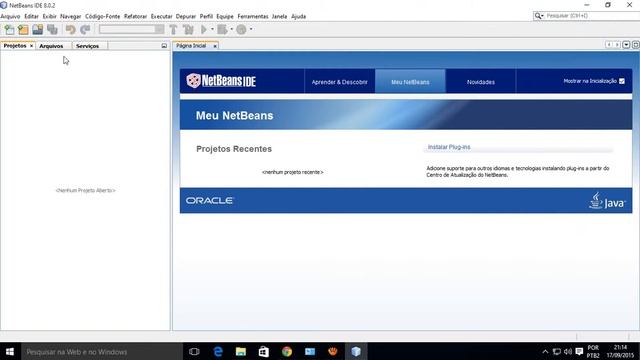Image resolution: width=640 pixels, height=360 pixels.
Task: Open the Ferramentas menu
Action: click(253, 16)
